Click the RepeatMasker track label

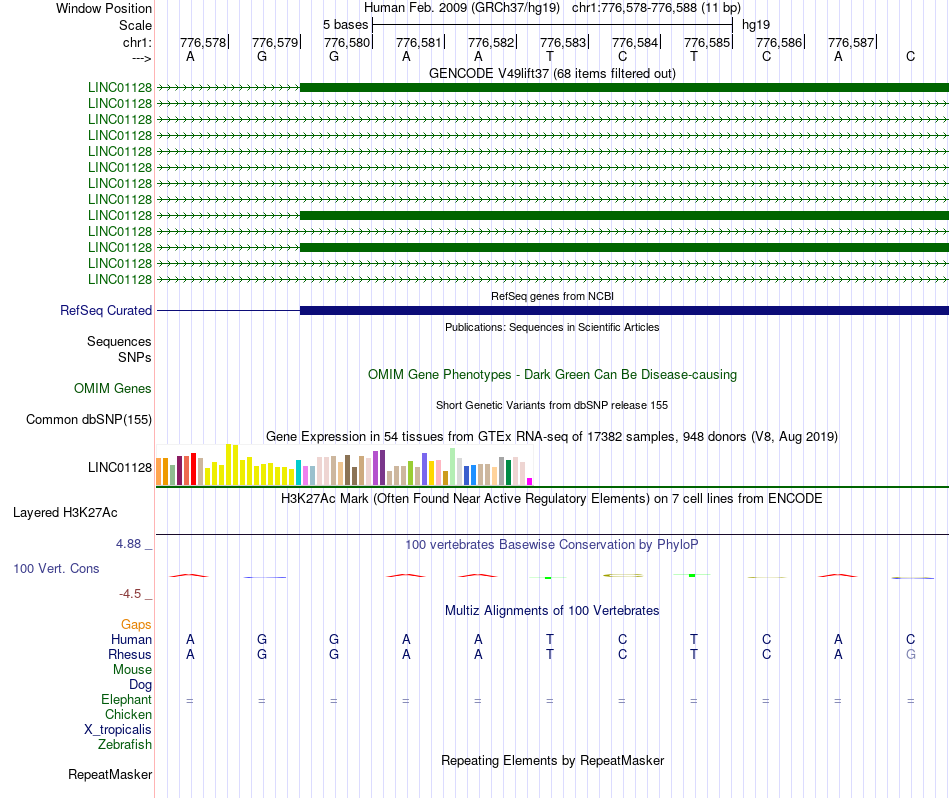pos(110,774)
